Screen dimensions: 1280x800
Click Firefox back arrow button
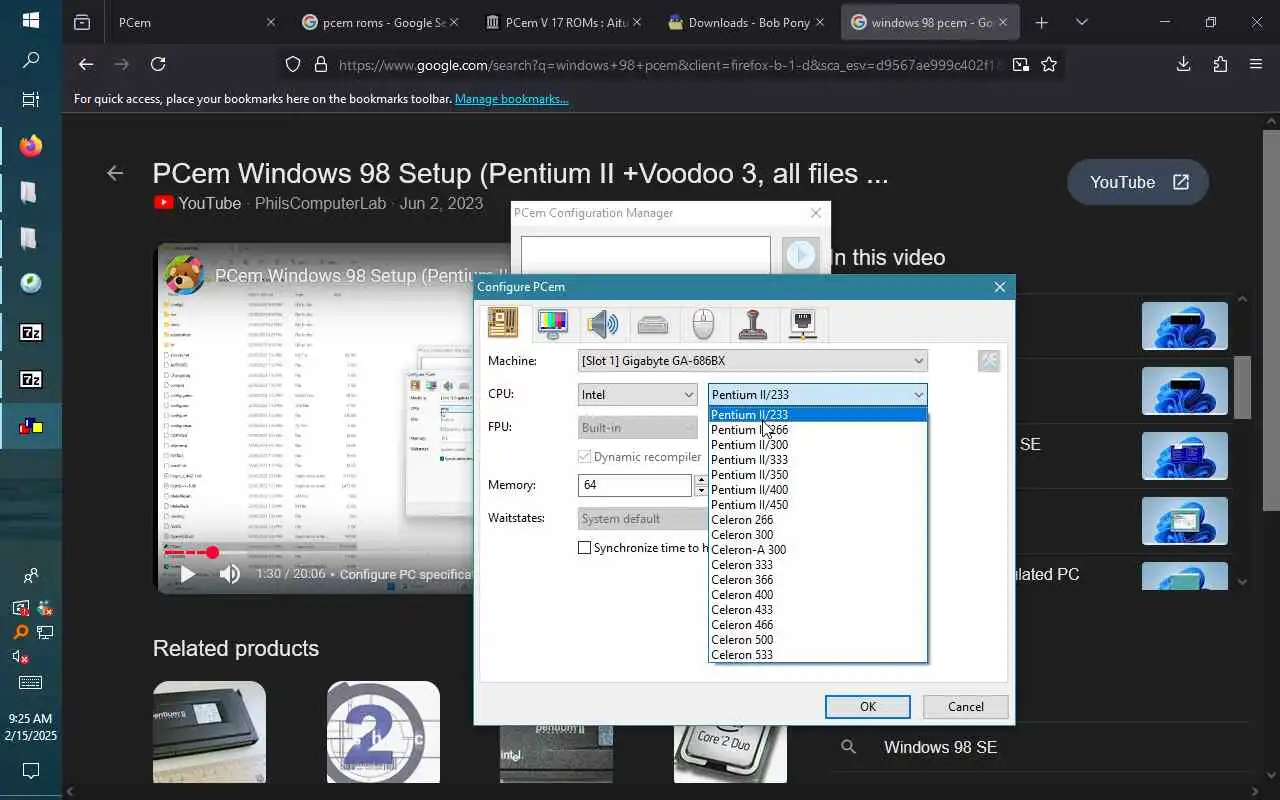pos(86,64)
